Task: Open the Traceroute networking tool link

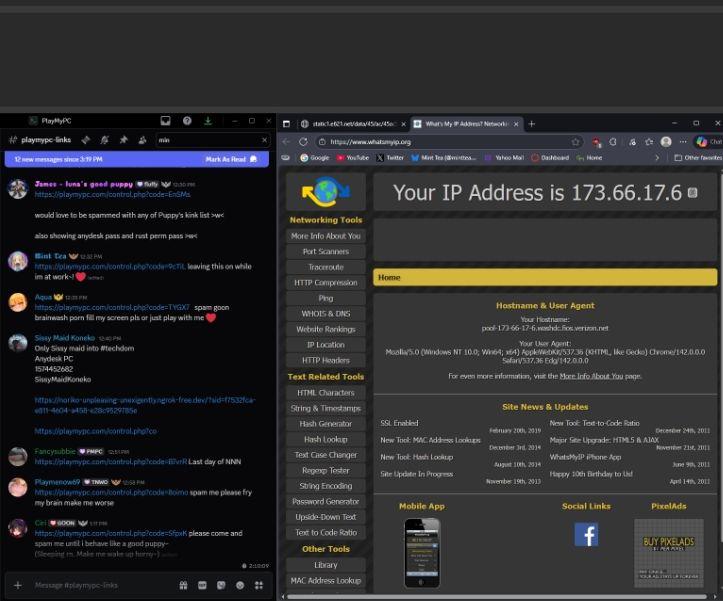Action: [325, 267]
